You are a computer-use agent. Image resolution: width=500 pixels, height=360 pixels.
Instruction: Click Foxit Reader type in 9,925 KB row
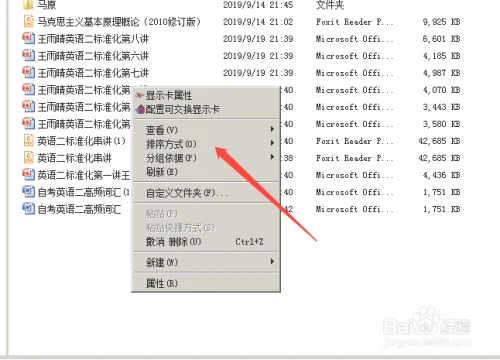(x=354, y=22)
